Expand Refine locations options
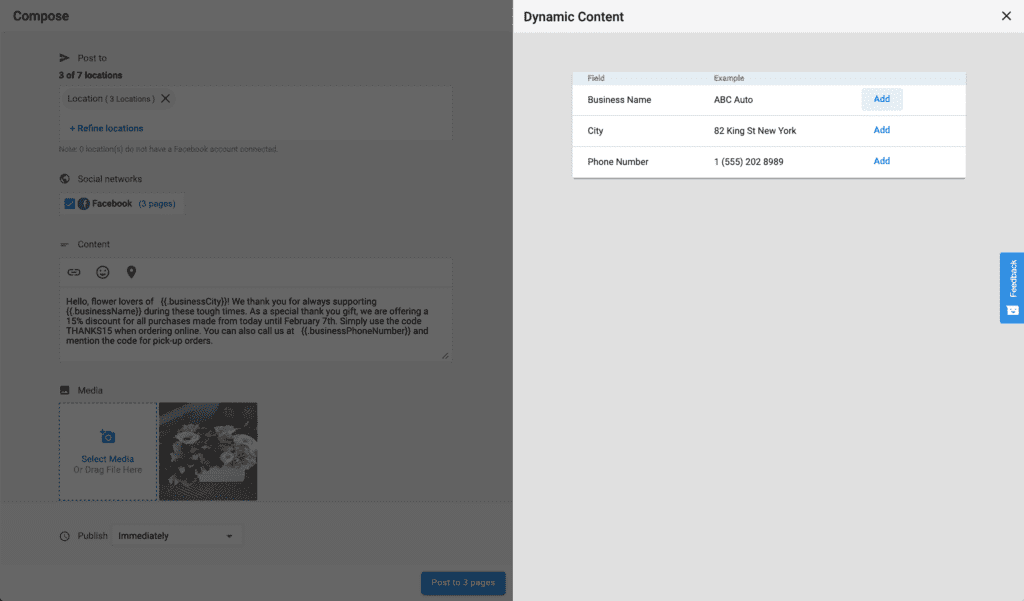The width and height of the screenshot is (1024, 601). (x=106, y=128)
